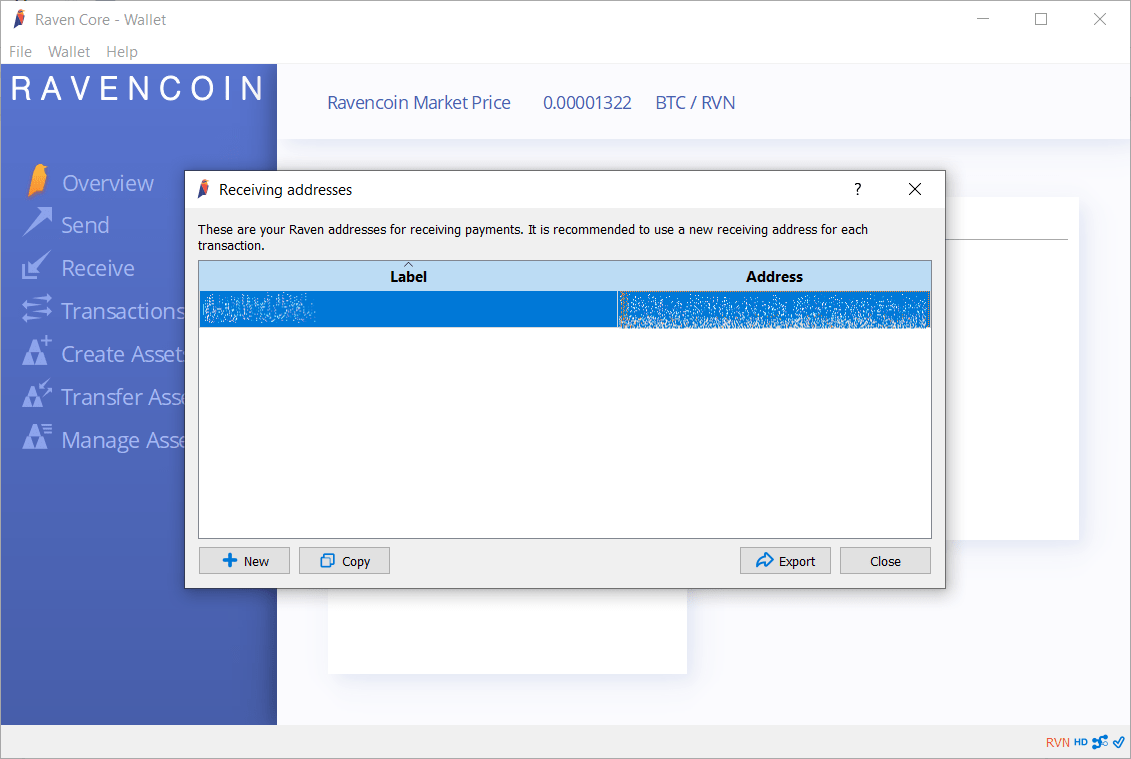Click the network connections status icon
Screen dimensions: 1131x759
1100,742
